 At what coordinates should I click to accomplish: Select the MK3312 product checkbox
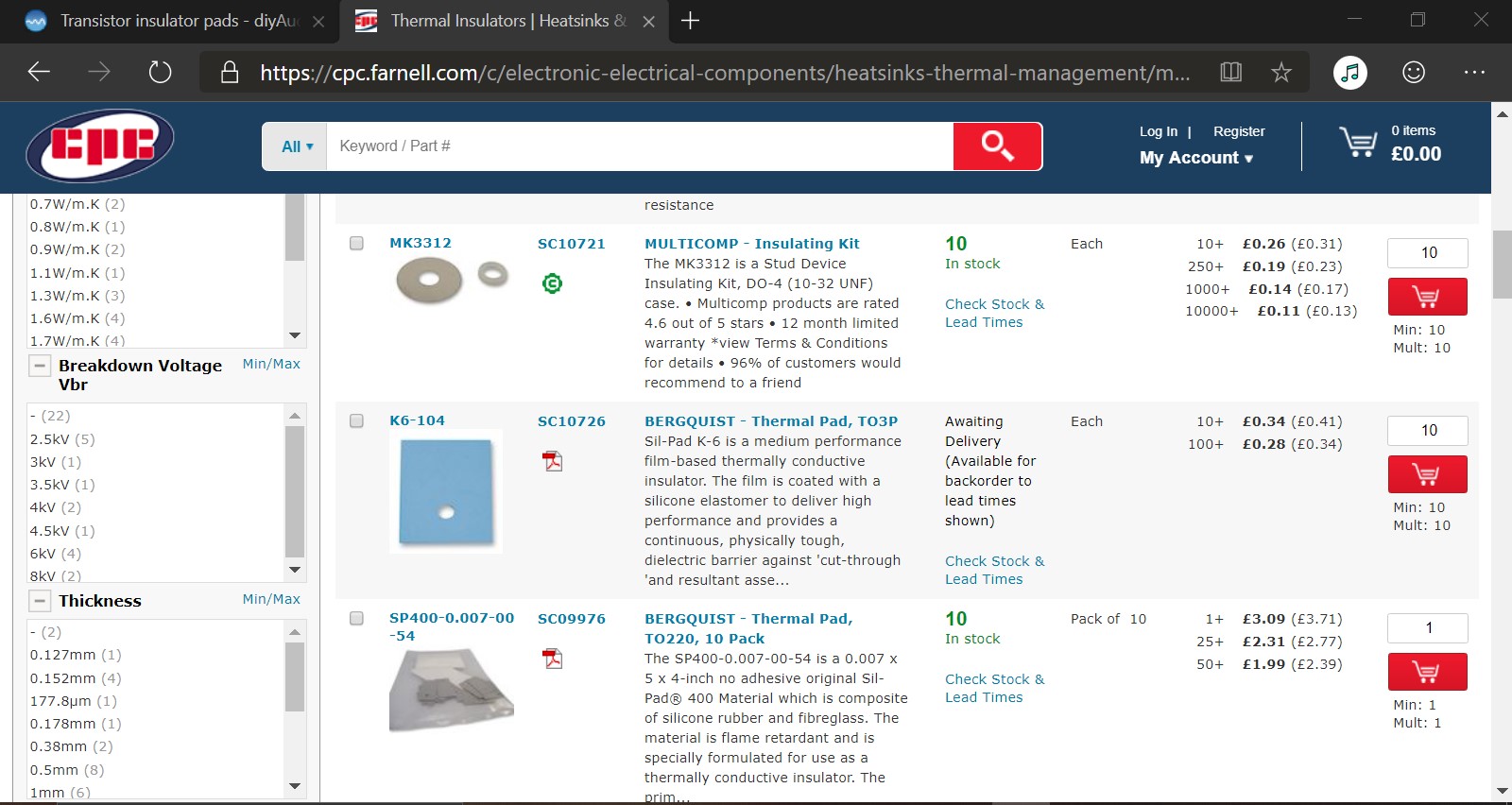pyautogui.click(x=356, y=243)
